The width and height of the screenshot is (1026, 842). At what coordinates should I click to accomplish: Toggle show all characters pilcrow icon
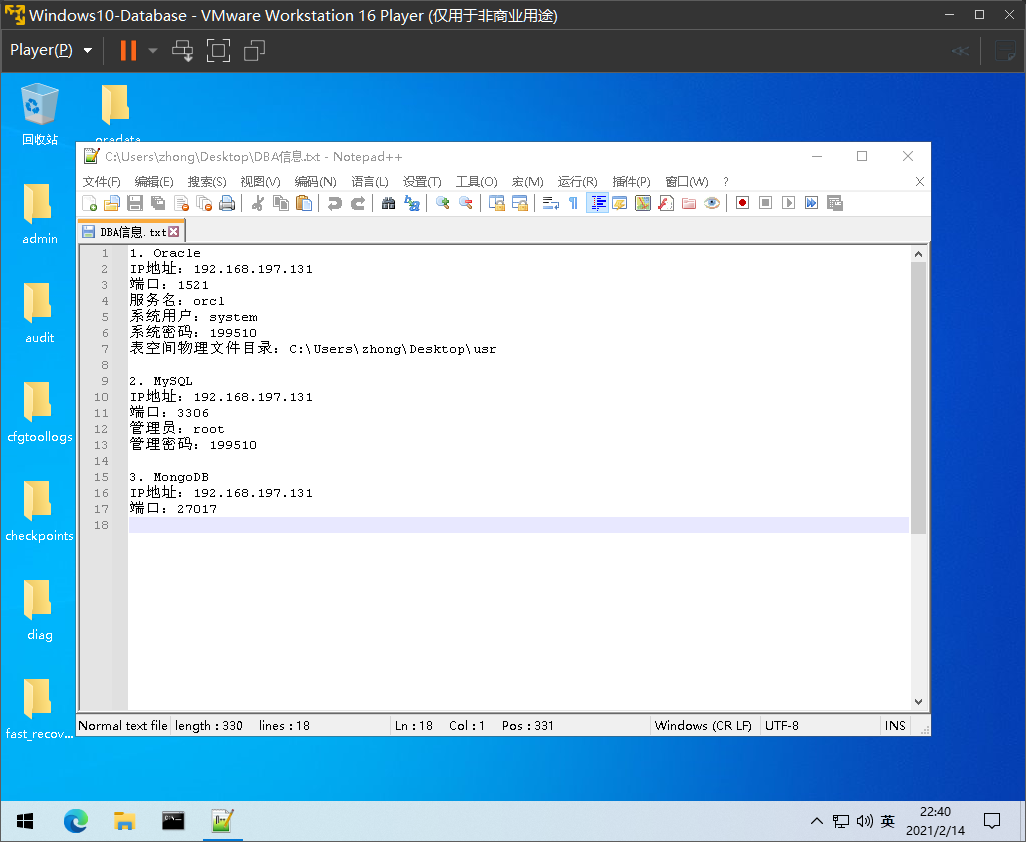coord(573,203)
